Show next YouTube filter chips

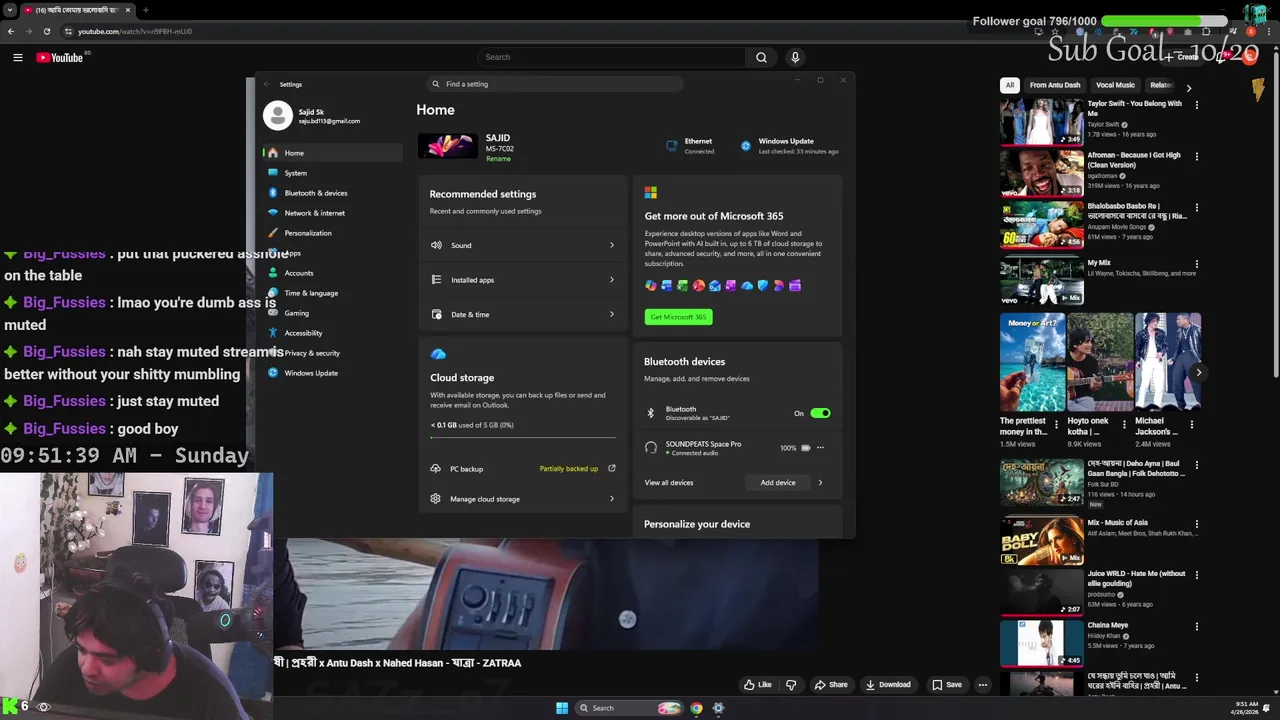(1188, 88)
